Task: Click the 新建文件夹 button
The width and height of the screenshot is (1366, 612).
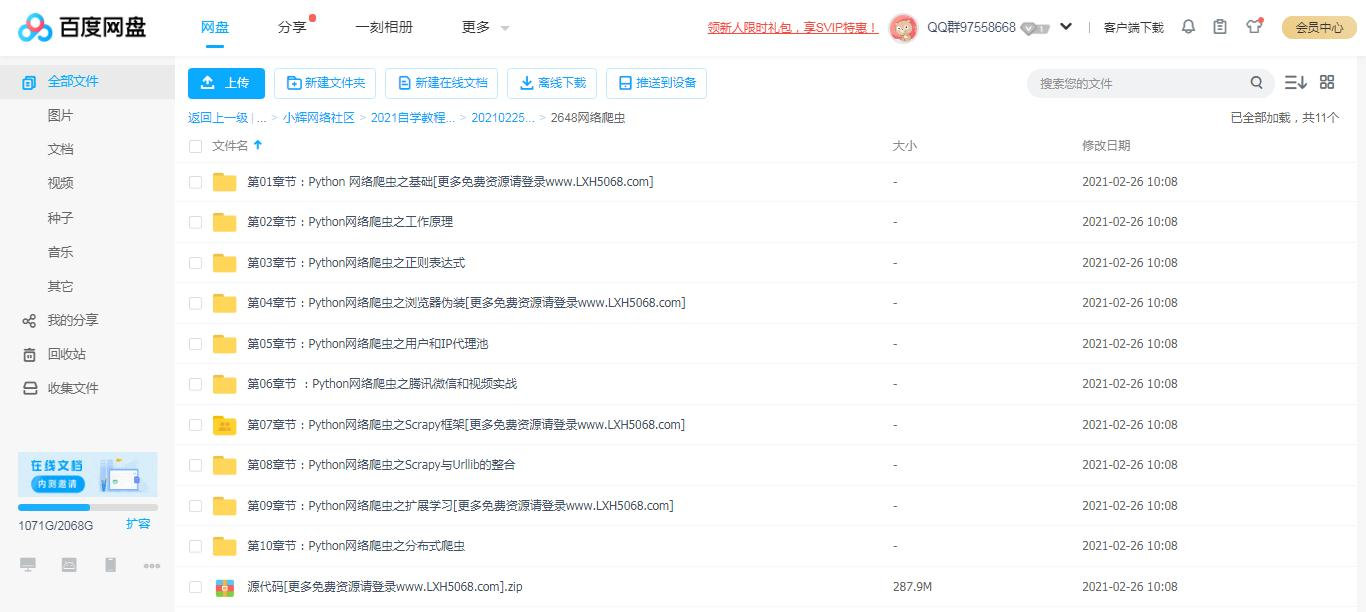Action: point(325,83)
